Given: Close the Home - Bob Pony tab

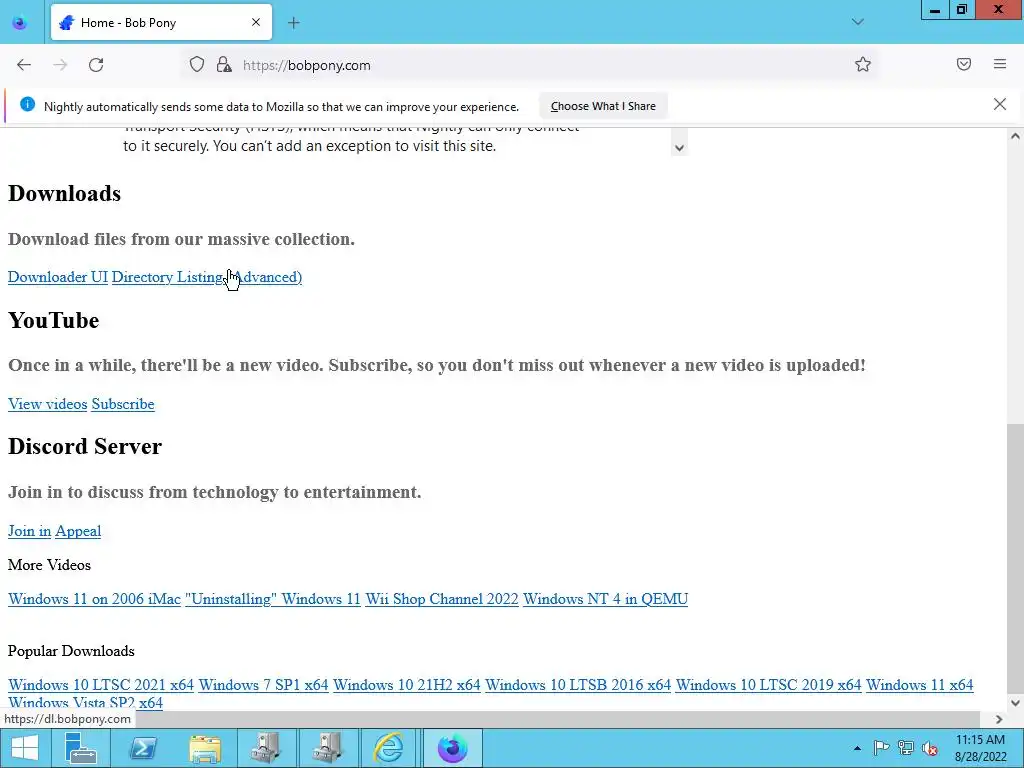Looking at the screenshot, I should [x=256, y=22].
